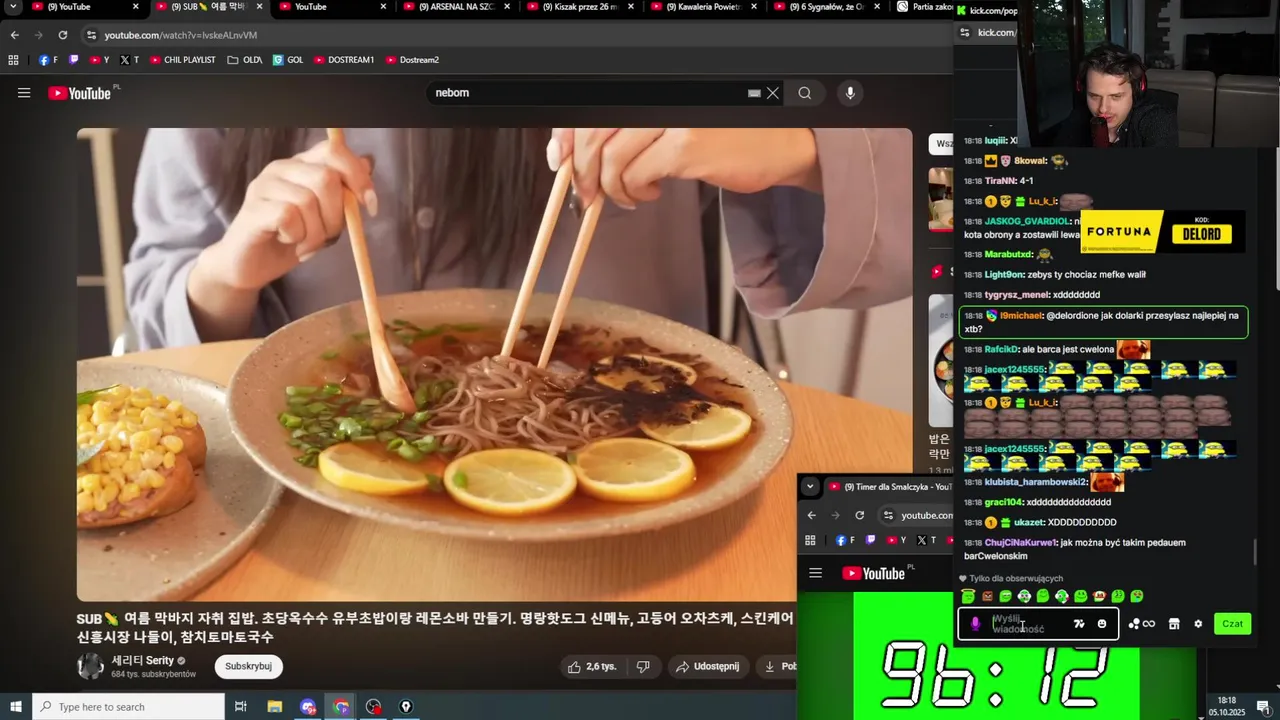This screenshot has height=720, width=1280.
Task: Open File Explorer from taskbar
Action: click(275, 707)
